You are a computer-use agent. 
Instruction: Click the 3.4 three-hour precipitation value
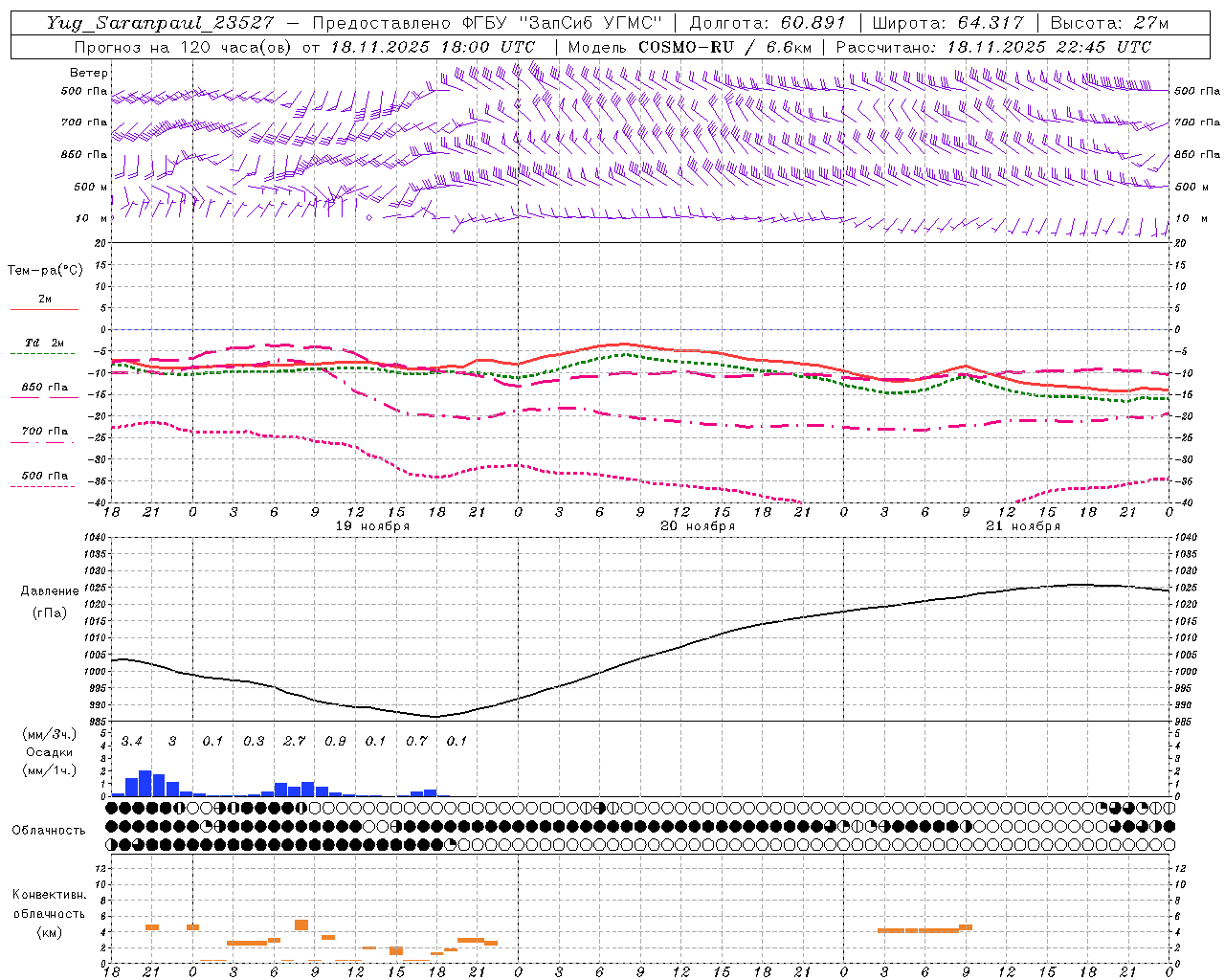pos(131,741)
